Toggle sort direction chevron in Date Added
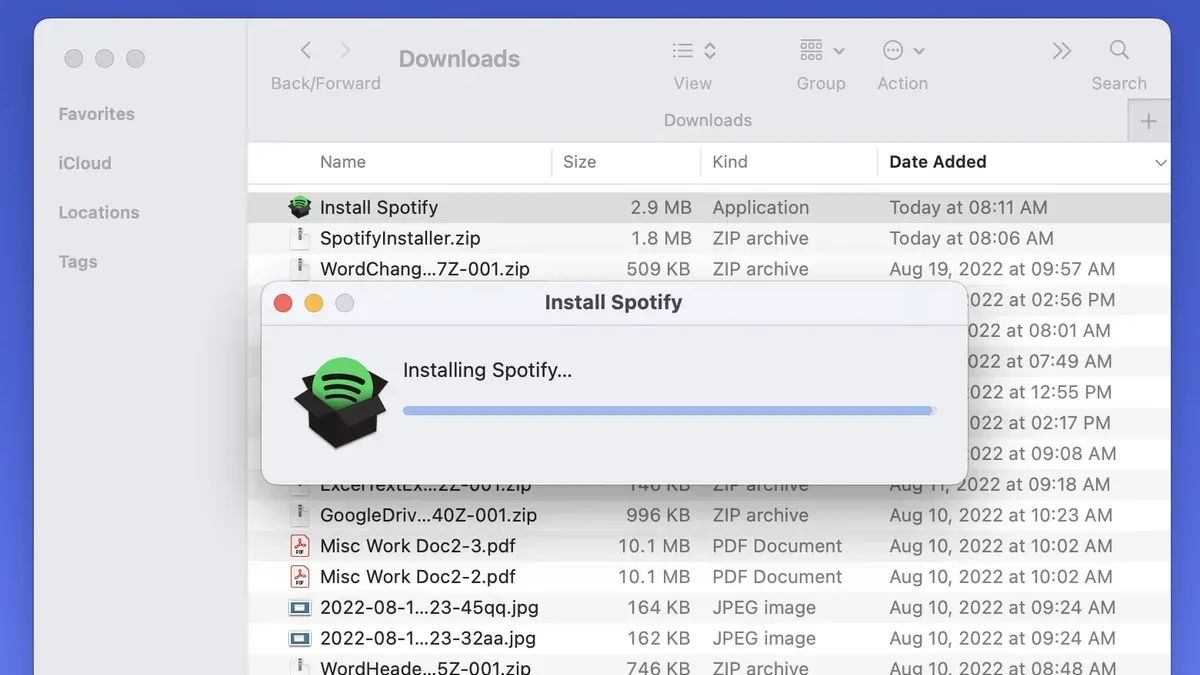The image size is (1200, 675). click(x=1160, y=163)
